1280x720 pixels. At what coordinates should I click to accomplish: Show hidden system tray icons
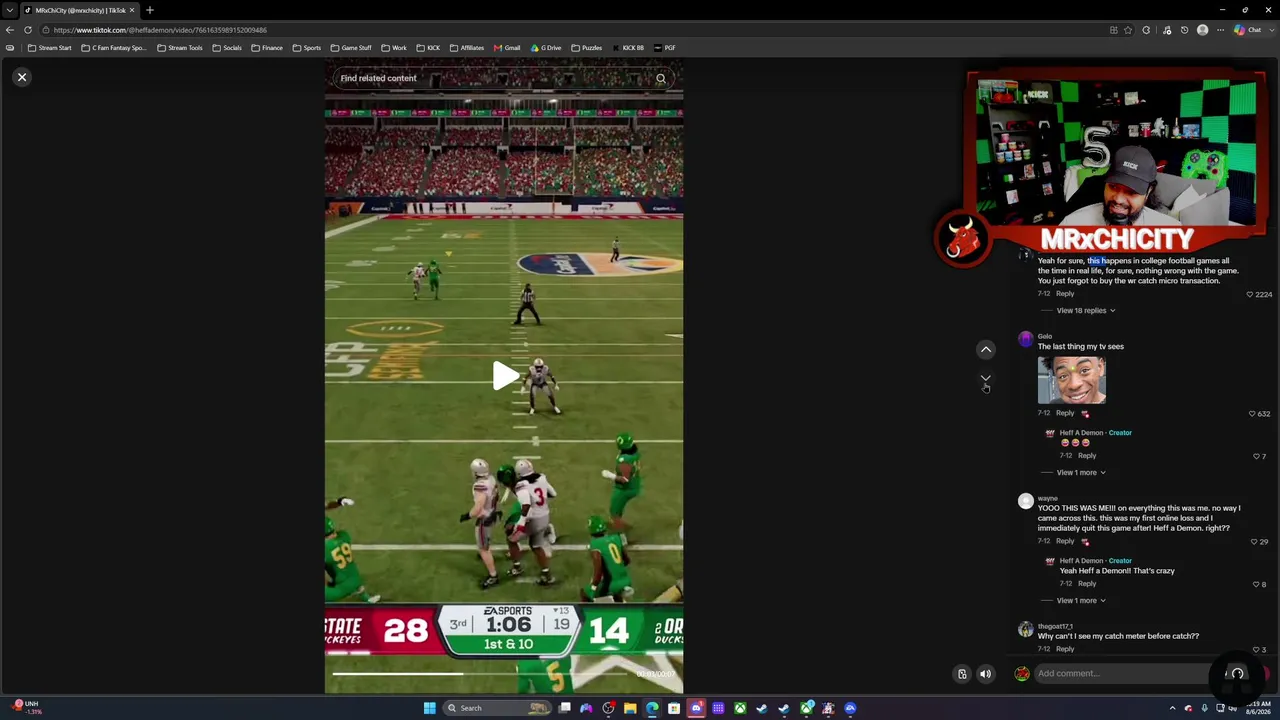click(x=1172, y=708)
